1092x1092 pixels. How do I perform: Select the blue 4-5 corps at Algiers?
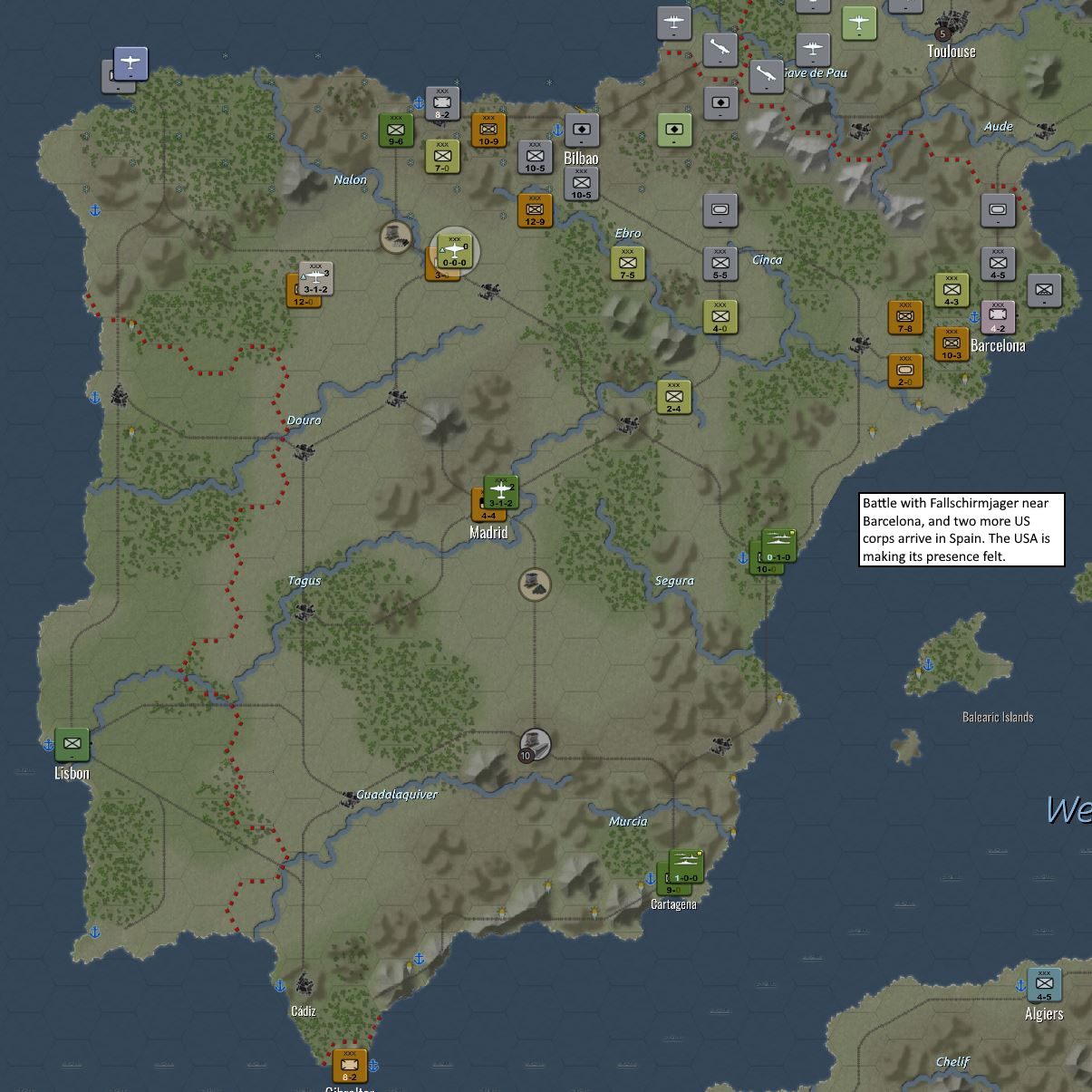[x=1043, y=984]
